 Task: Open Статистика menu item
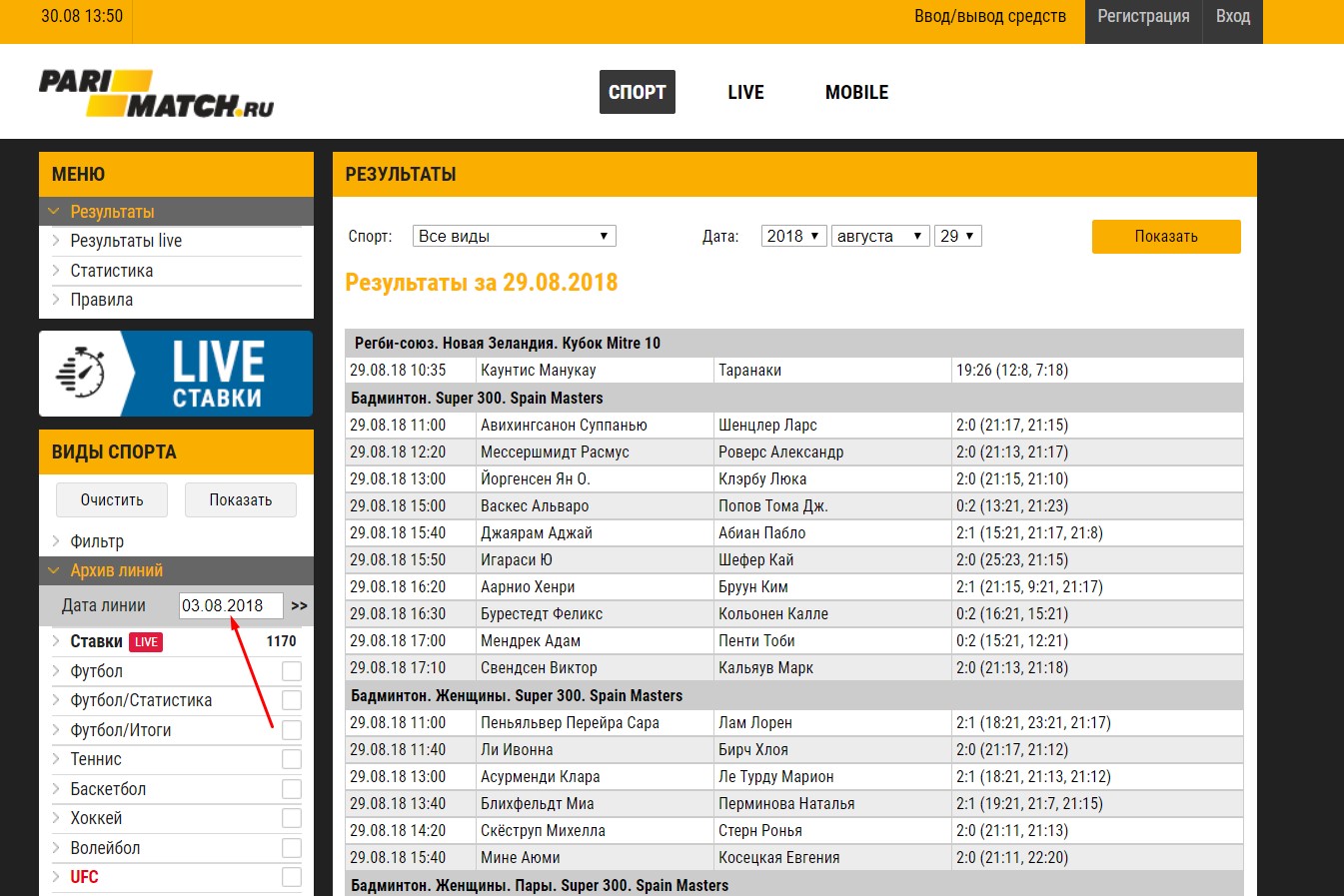pos(112,271)
